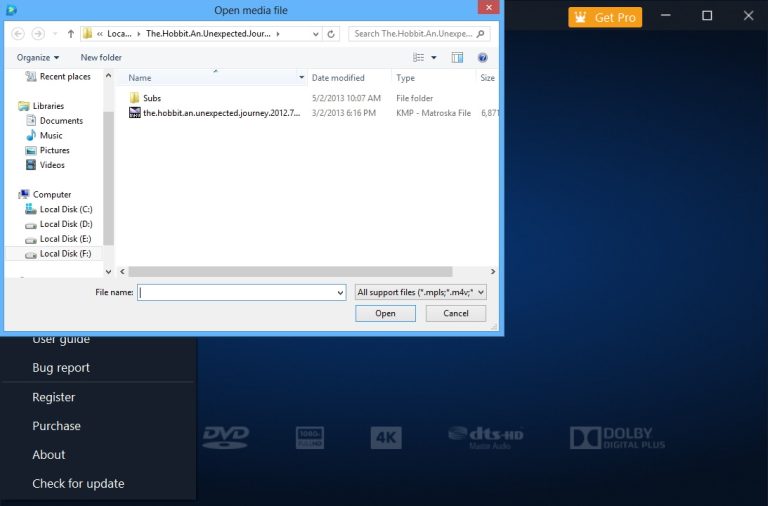
Task: Select the hobbit Matroska video file
Action: pyautogui.click(x=220, y=113)
